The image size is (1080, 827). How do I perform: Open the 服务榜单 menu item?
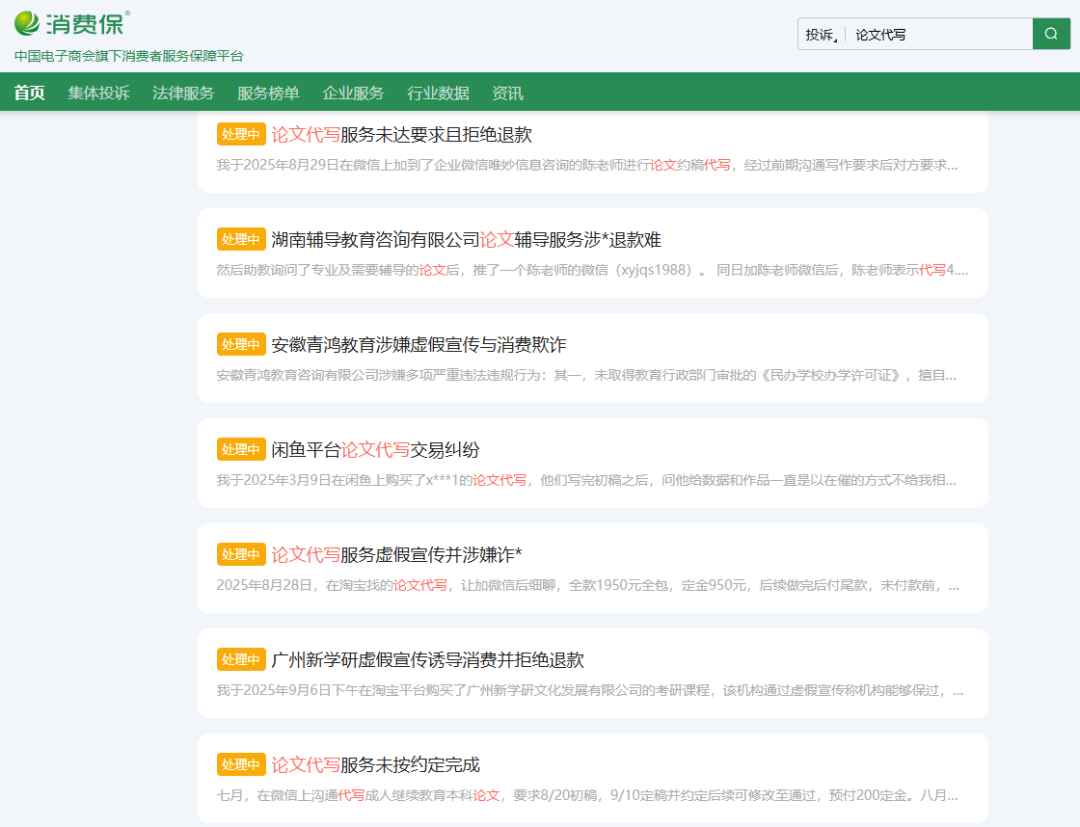[x=268, y=93]
